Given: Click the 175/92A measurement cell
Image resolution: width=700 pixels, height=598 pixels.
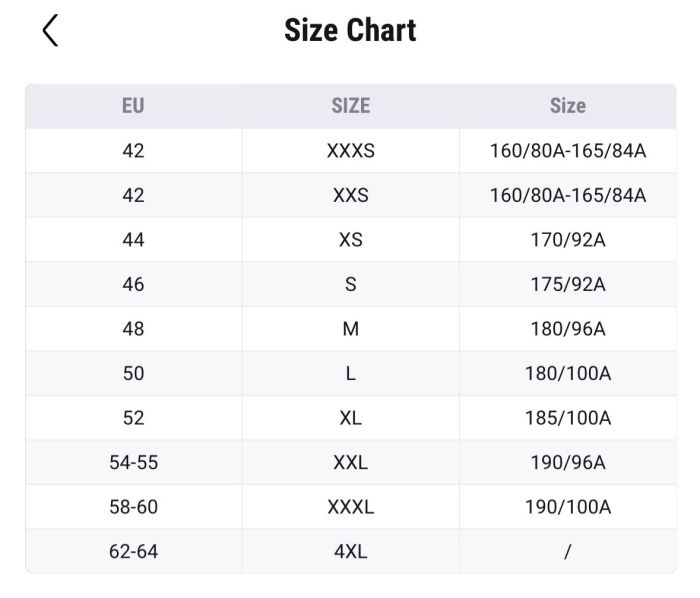Looking at the screenshot, I should pyautogui.click(x=567, y=284).
